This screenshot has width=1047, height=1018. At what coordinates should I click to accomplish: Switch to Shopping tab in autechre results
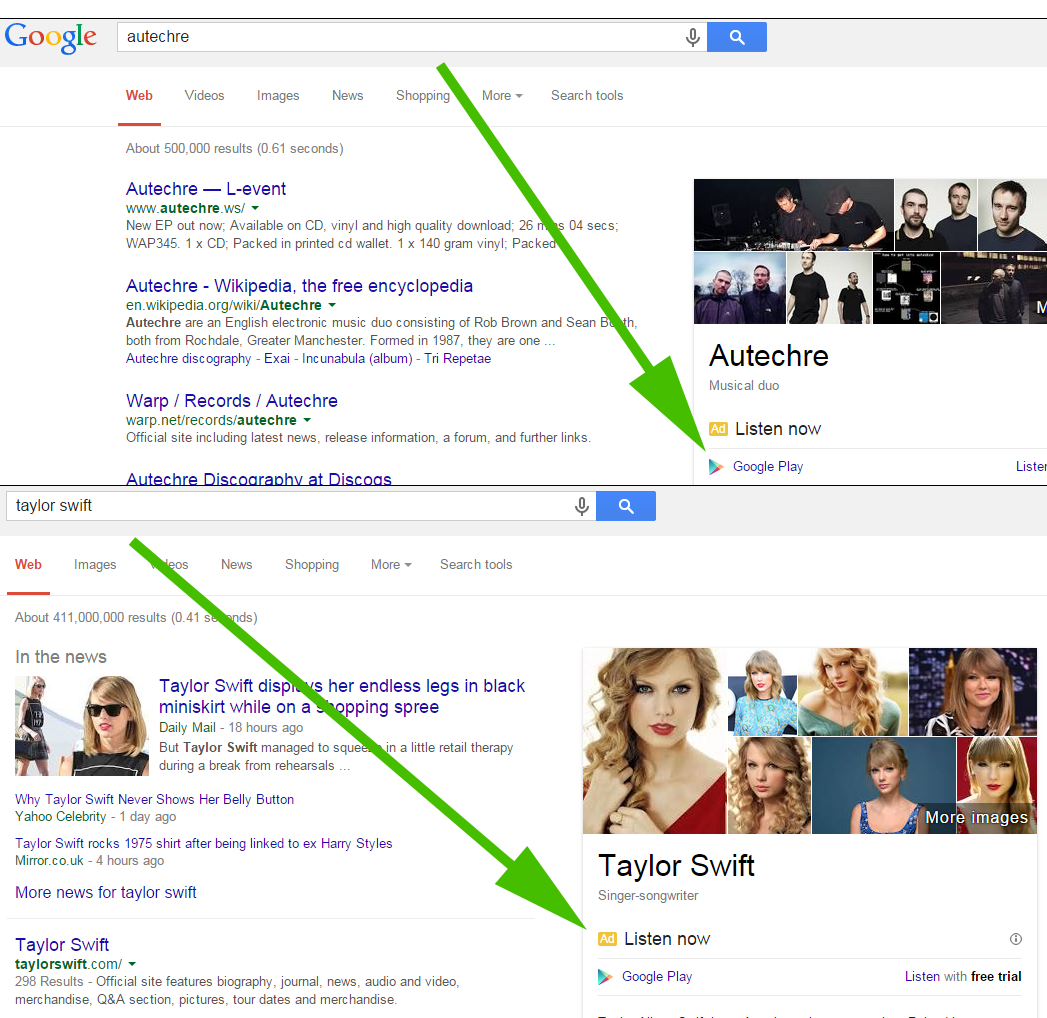pyautogui.click(x=423, y=95)
